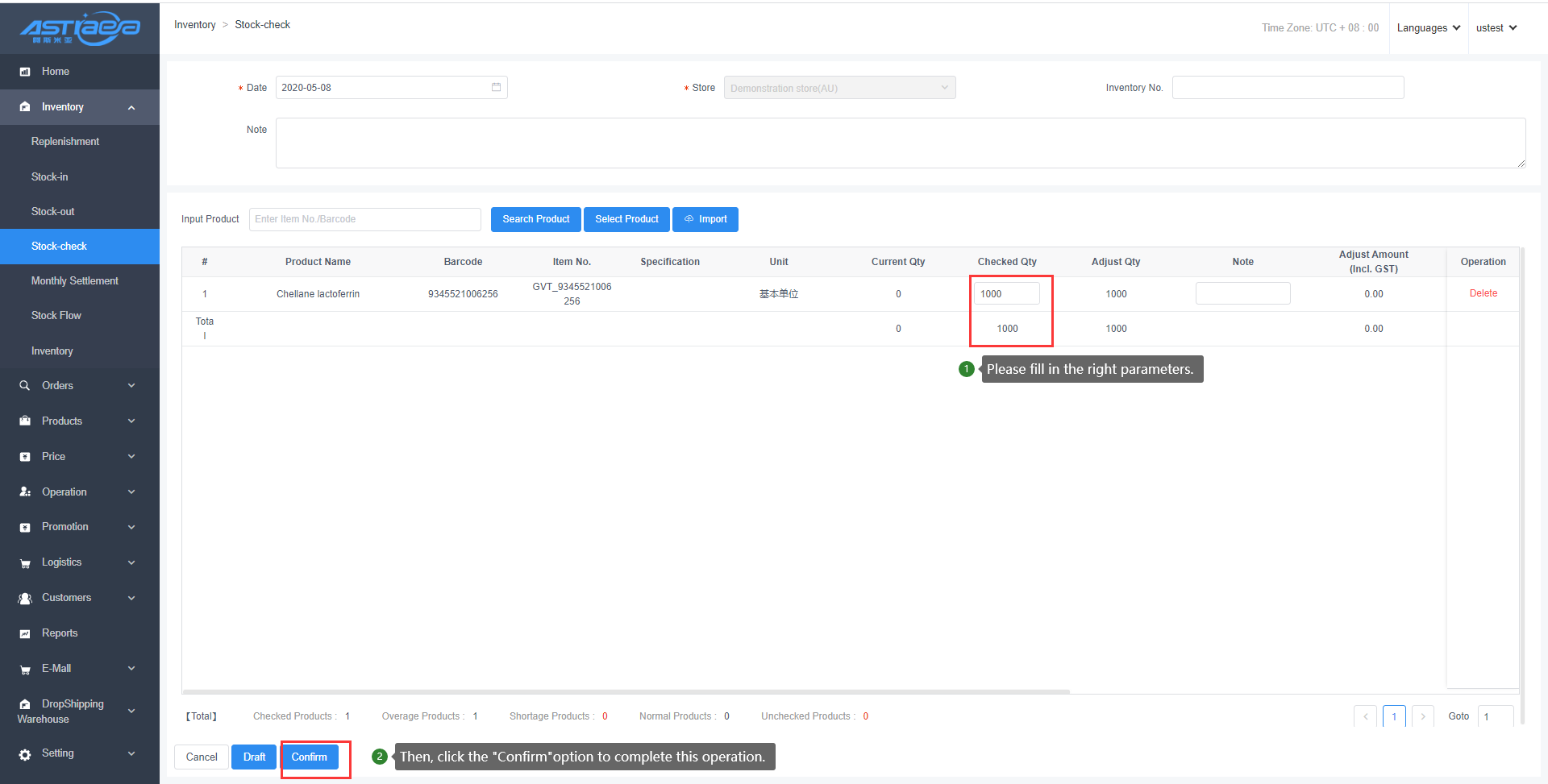
Task: Open the Stock-in menu item
Action: (x=50, y=176)
